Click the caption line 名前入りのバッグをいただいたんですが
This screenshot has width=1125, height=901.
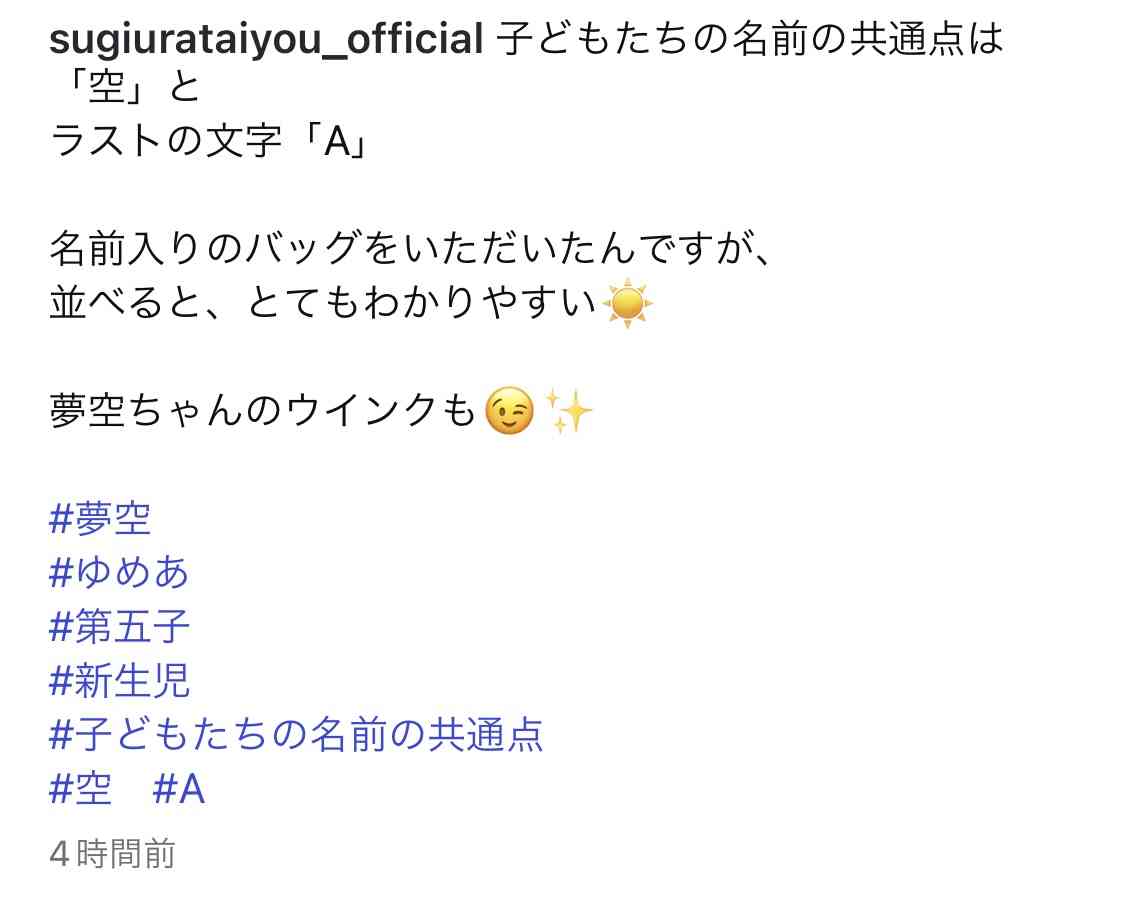(x=411, y=248)
